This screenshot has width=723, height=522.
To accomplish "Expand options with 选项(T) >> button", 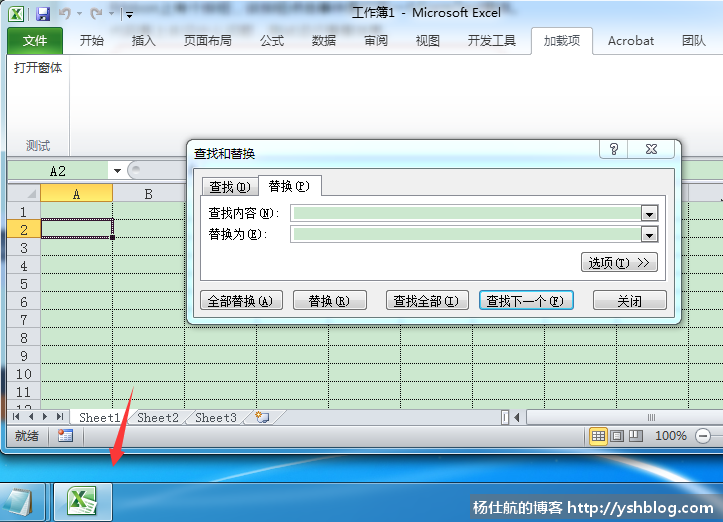I will (x=619, y=262).
